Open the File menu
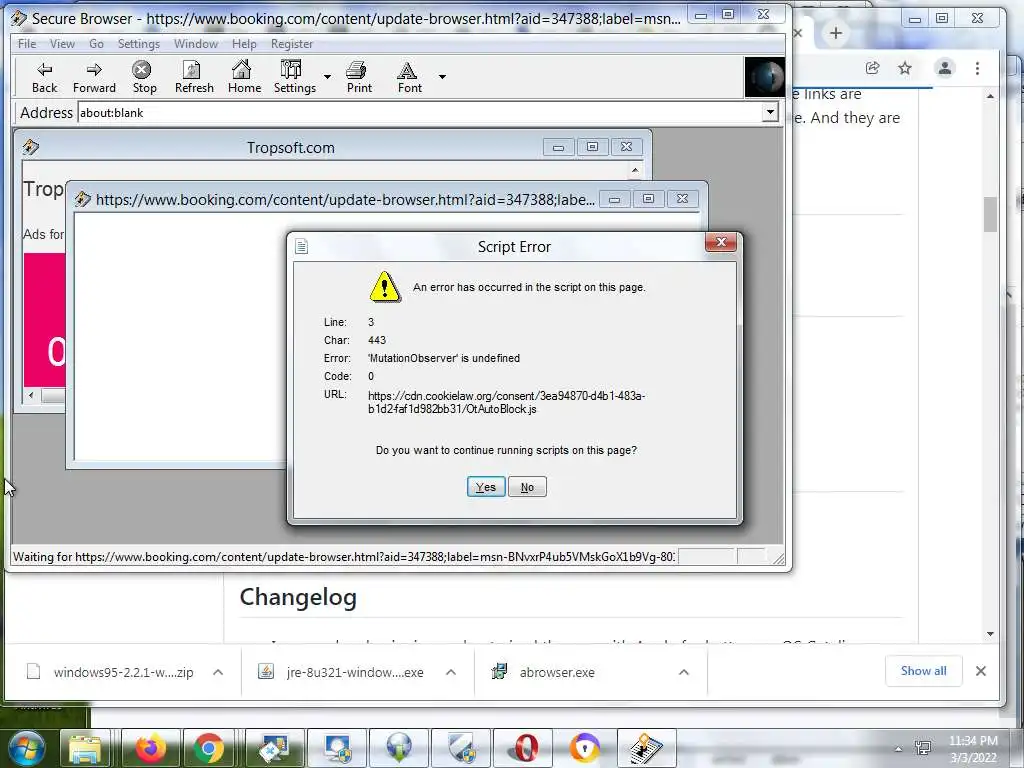Image resolution: width=1024 pixels, height=768 pixels. [x=27, y=44]
